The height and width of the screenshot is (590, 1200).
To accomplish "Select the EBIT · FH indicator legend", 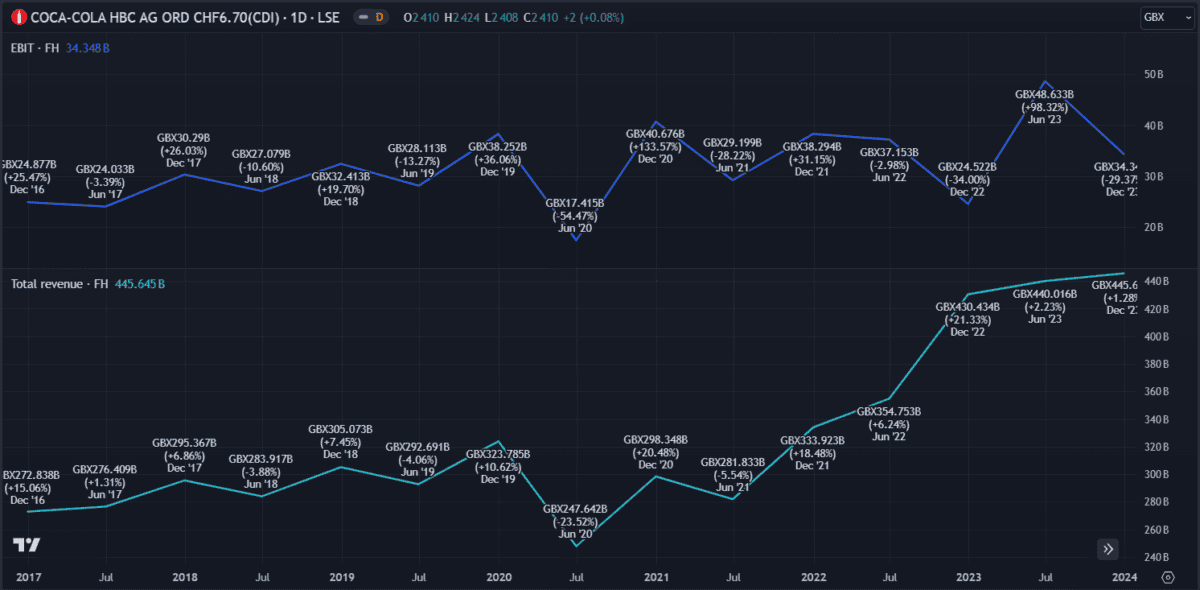I will pos(36,47).
